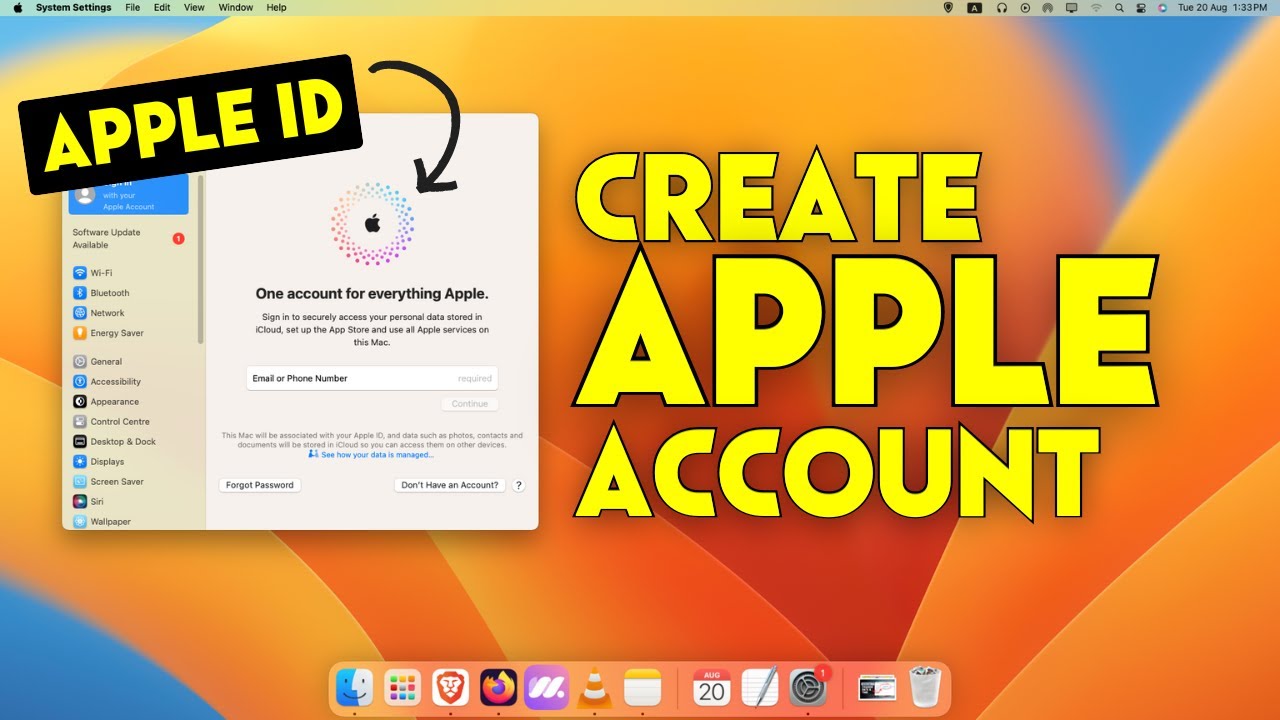Open TextEdit from the Dock
Screen dimensions: 1280x720
coord(760,688)
